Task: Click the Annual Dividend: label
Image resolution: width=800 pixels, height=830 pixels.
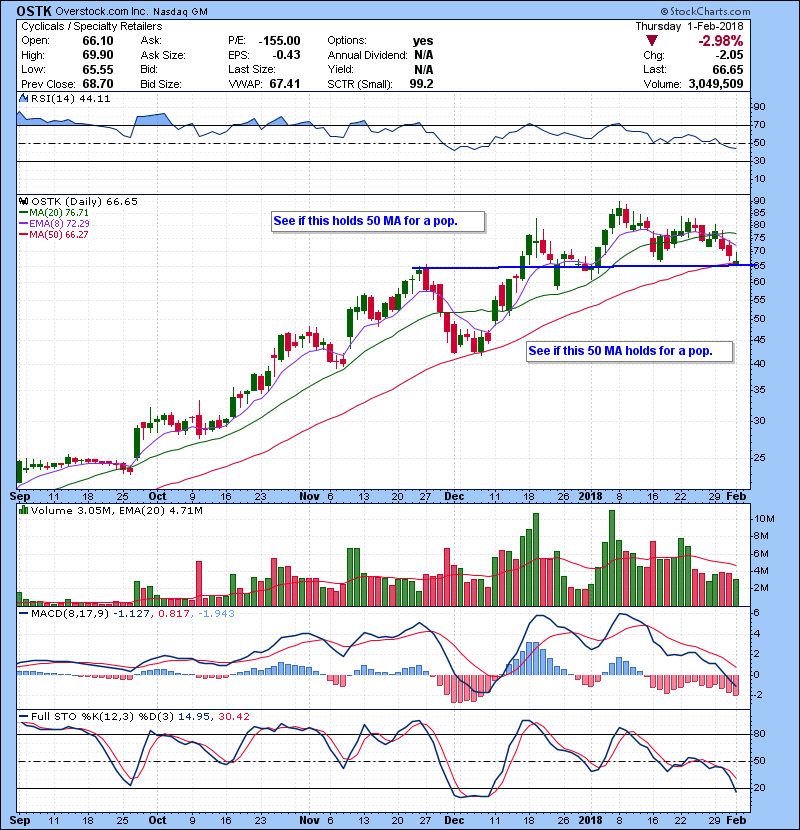Action: [x=367, y=55]
